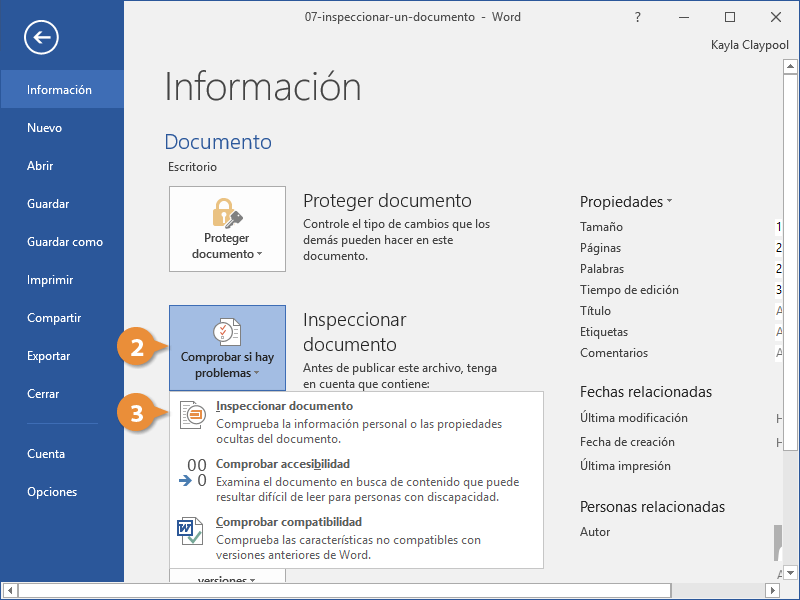The width and height of the screenshot is (800, 600).
Task: Click the back arrow to leave Backstage
Action: click(x=41, y=37)
